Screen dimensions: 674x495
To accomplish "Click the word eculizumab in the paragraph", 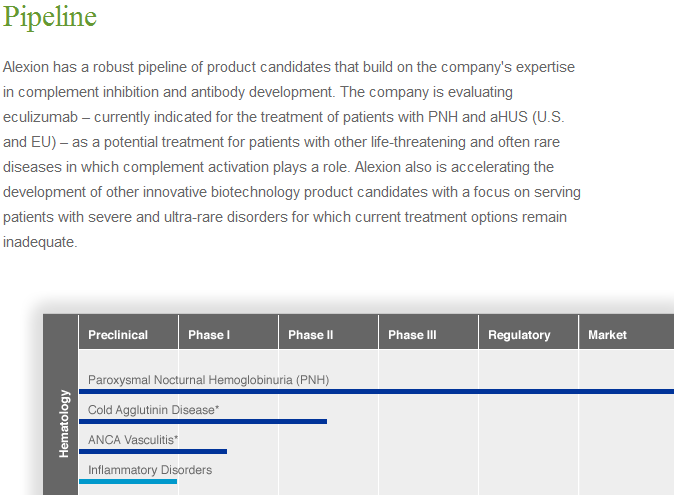I will 40,117.
